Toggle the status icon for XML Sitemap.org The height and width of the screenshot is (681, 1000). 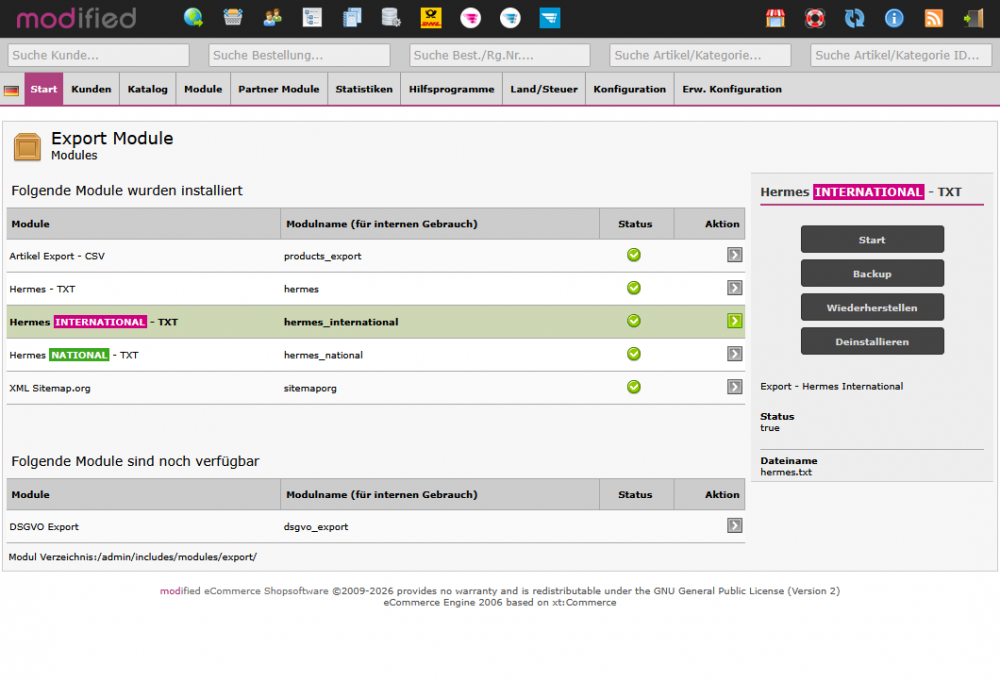pyautogui.click(x=633, y=387)
